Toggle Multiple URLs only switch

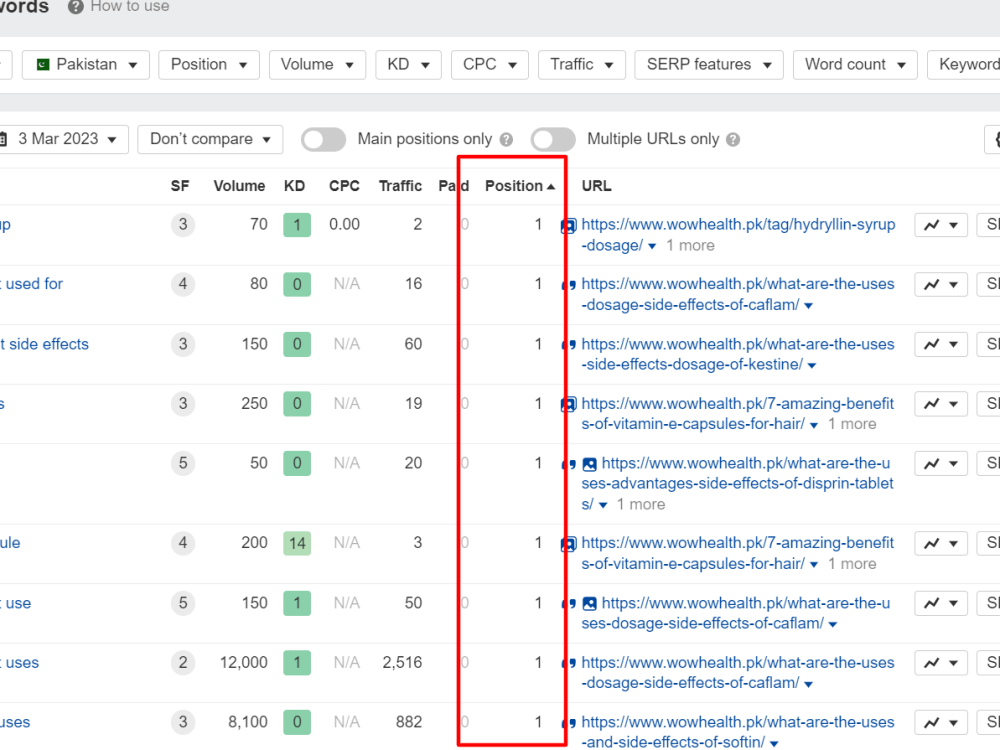pyautogui.click(x=553, y=140)
